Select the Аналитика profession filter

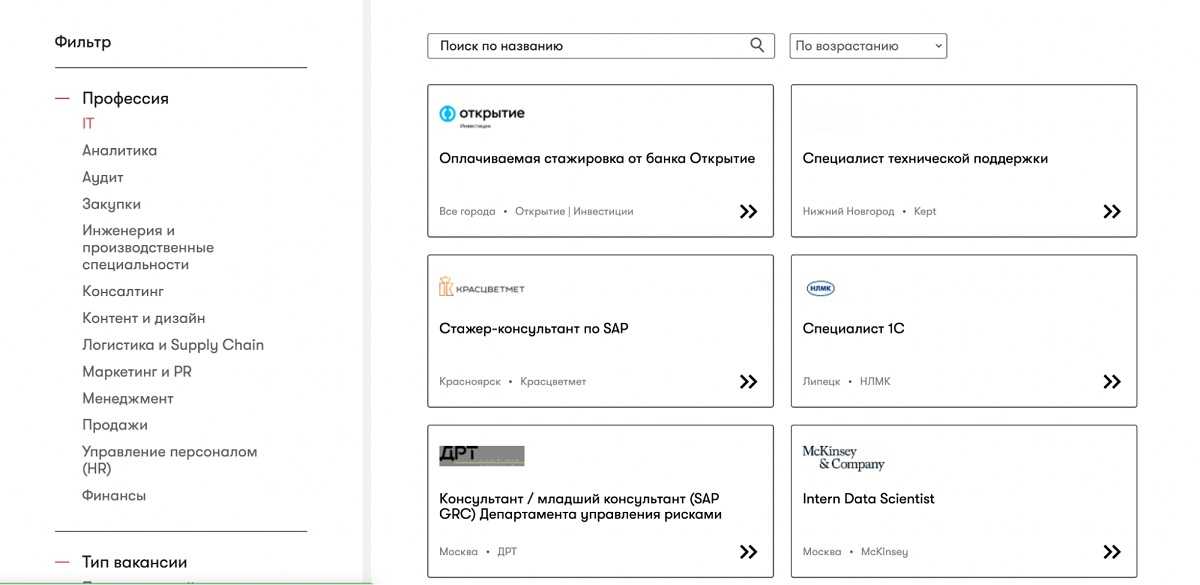pos(119,150)
